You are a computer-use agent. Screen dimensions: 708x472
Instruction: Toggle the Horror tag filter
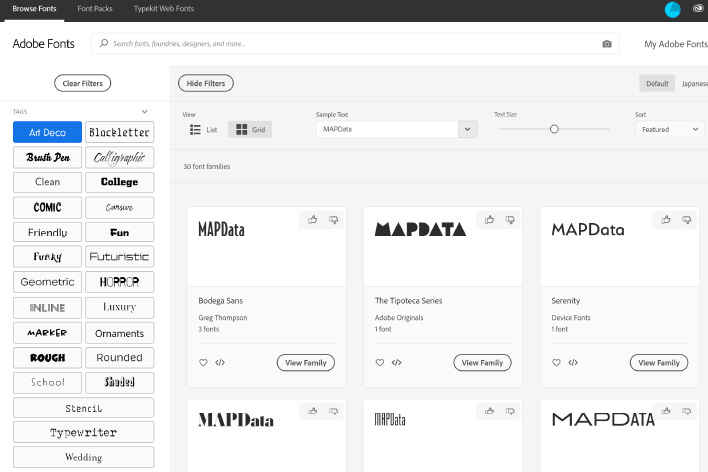pos(120,282)
